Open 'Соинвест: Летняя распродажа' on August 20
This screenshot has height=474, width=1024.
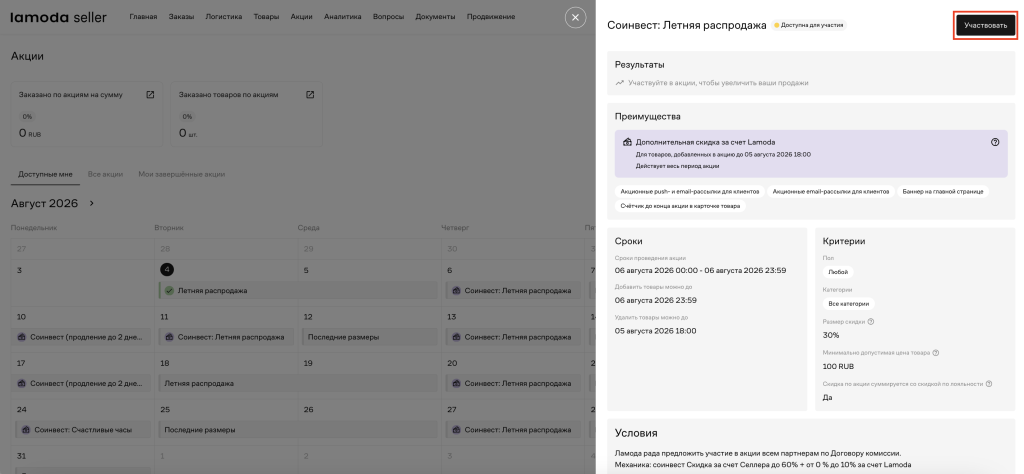[513, 383]
